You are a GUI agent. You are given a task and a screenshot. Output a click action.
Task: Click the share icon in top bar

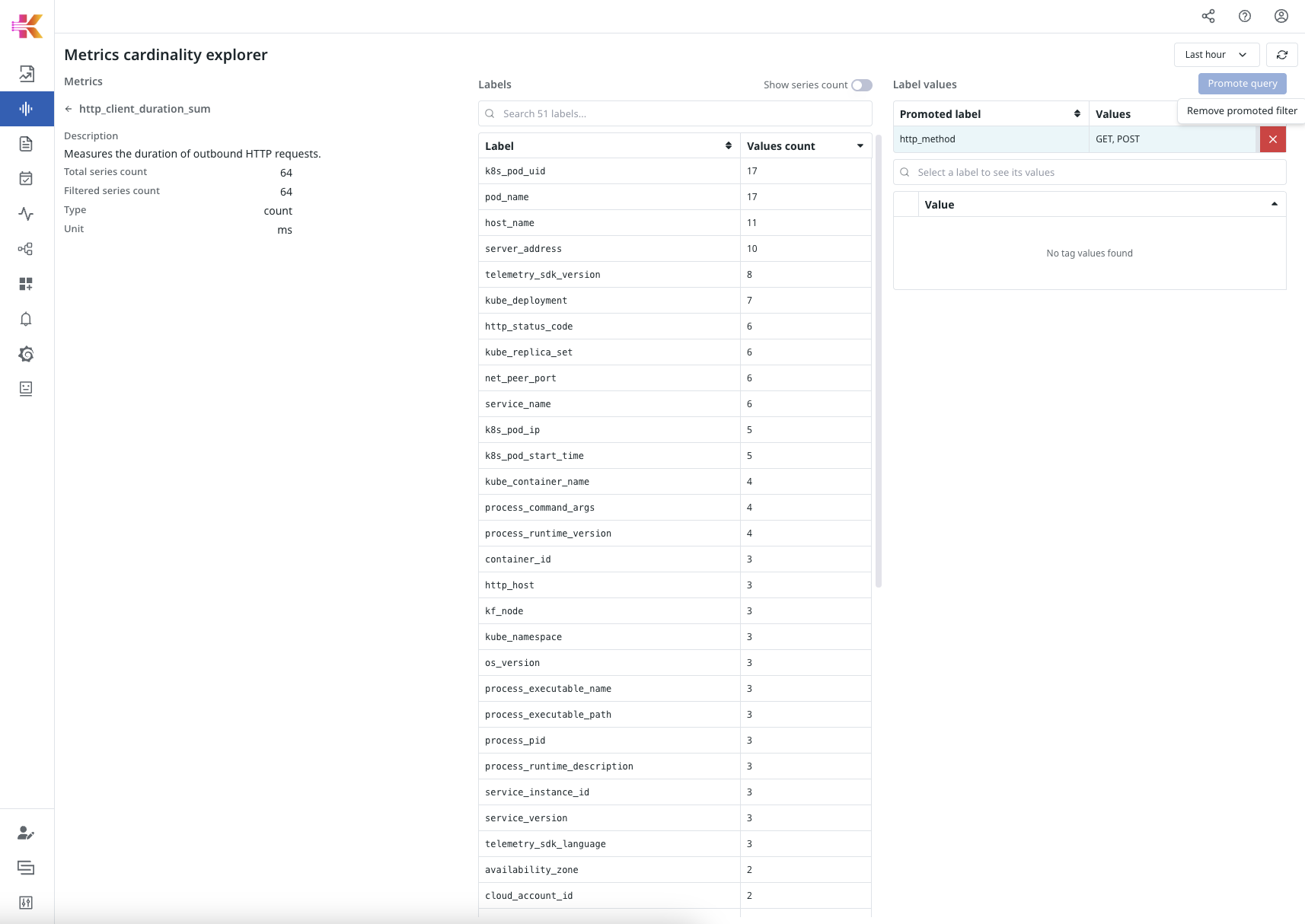(x=1208, y=16)
